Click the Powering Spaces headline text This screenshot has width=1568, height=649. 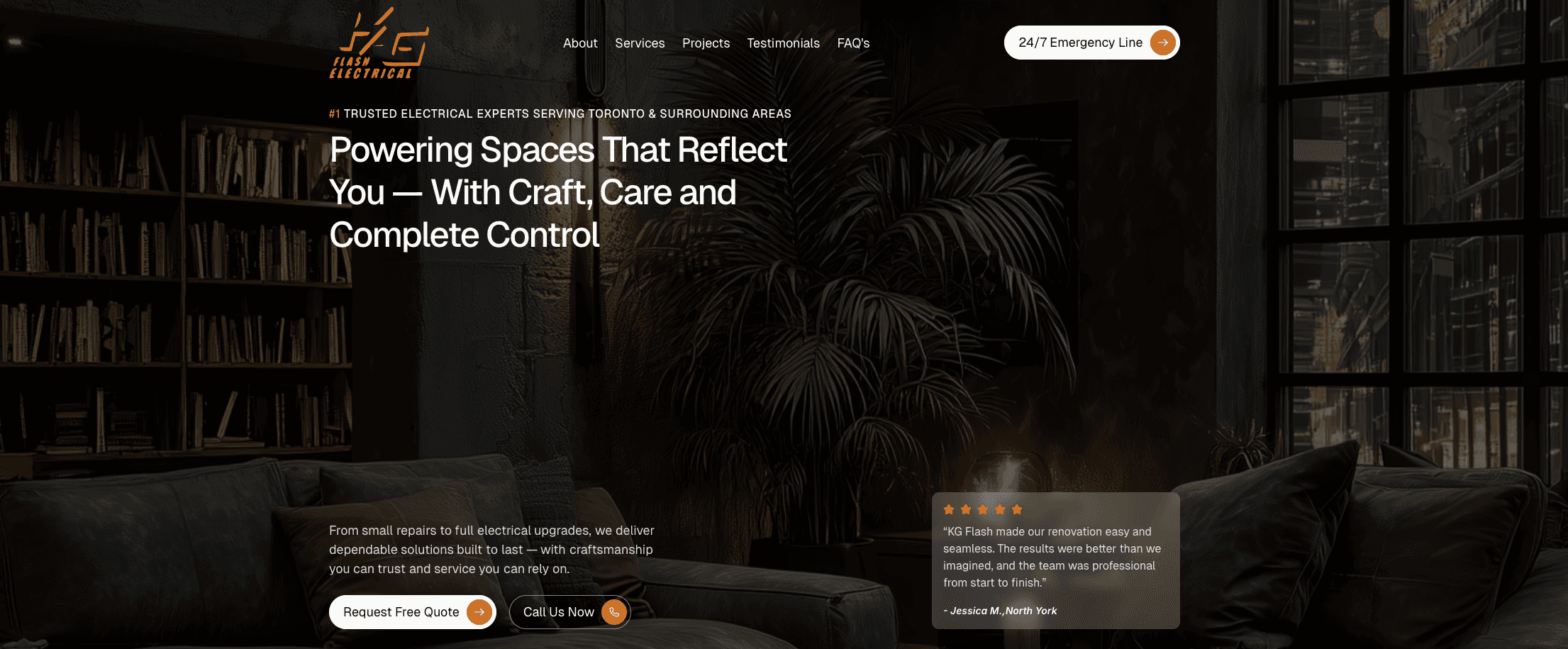point(558,192)
